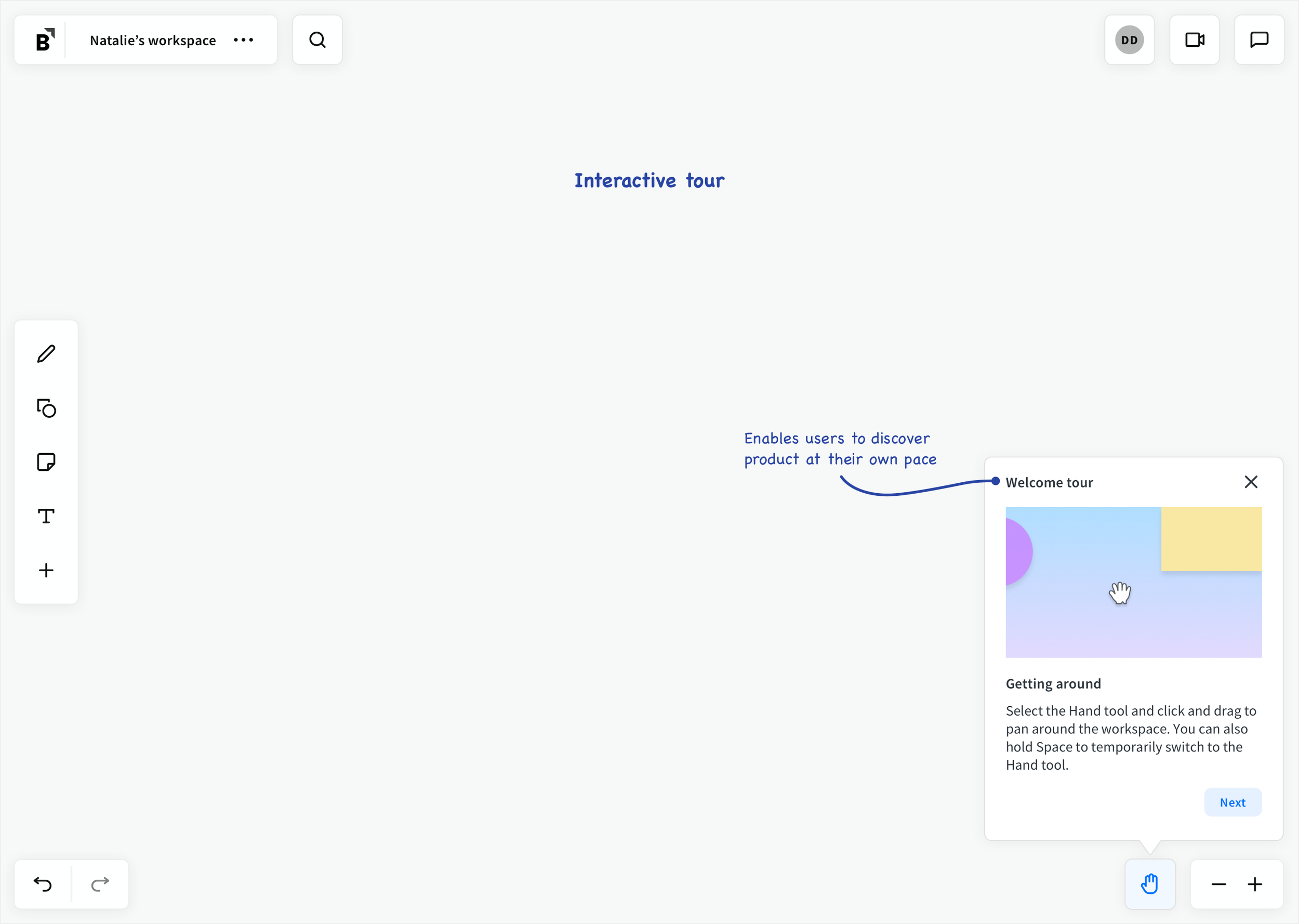Screen dimensions: 1299x924
Task: Click the tour illustration image
Action: coord(1133,582)
